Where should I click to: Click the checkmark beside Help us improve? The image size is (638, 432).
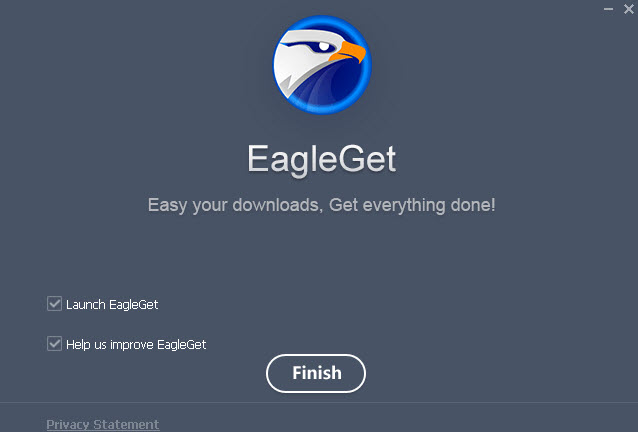click(54, 344)
